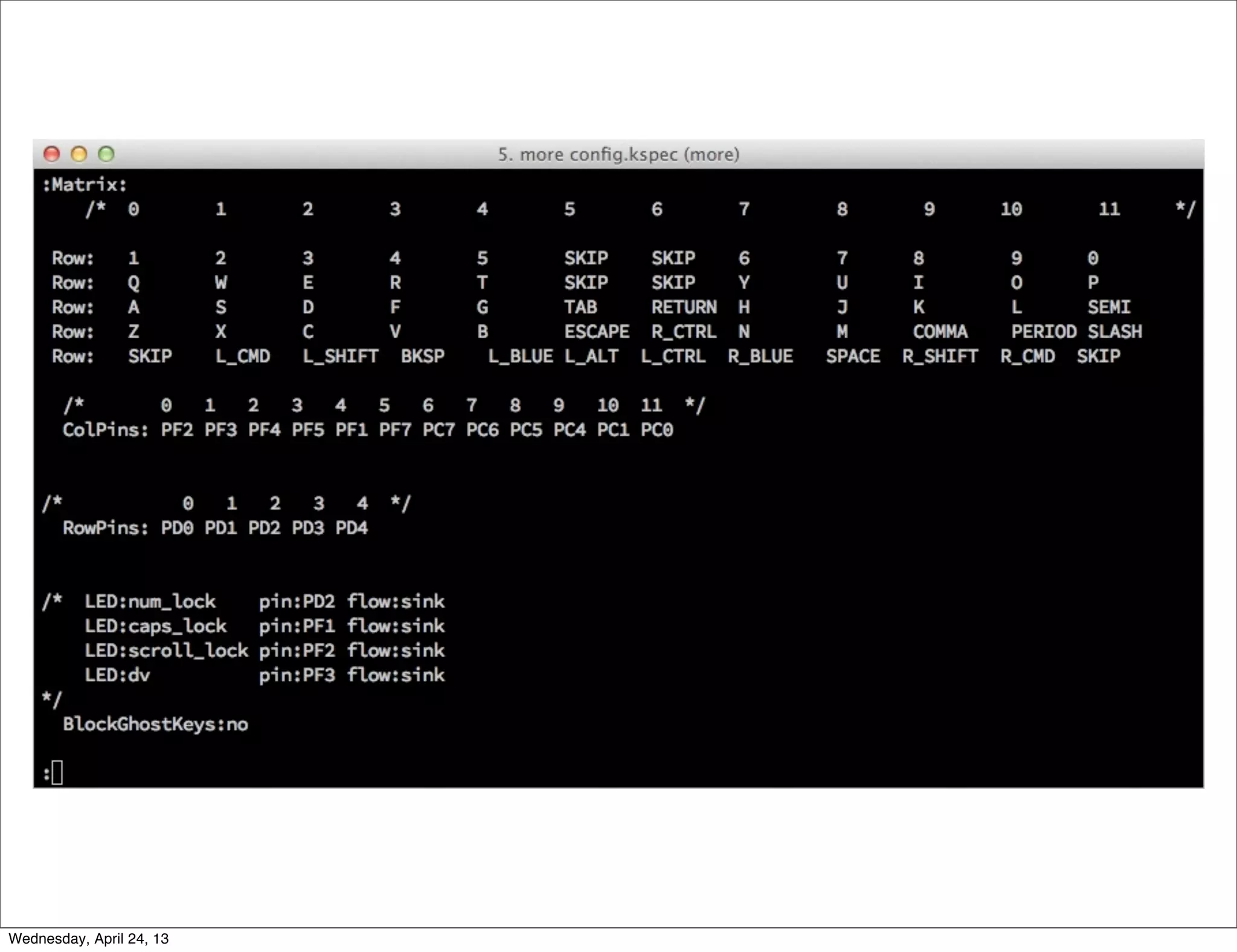Click the red close window button

[x=52, y=154]
